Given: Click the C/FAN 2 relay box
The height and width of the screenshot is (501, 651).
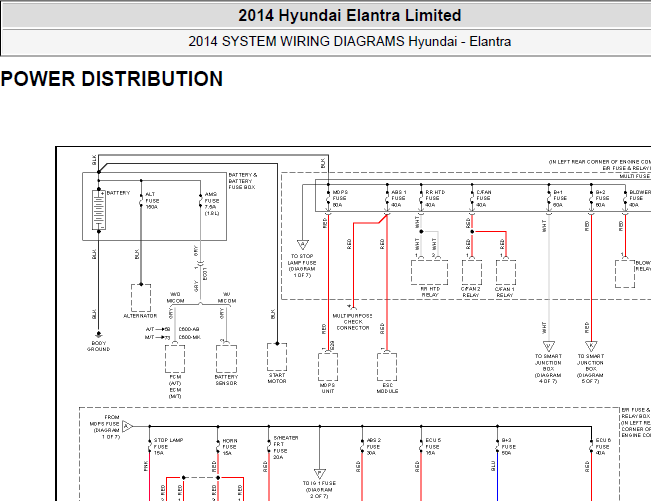Looking at the screenshot, I should [x=472, y=272].
